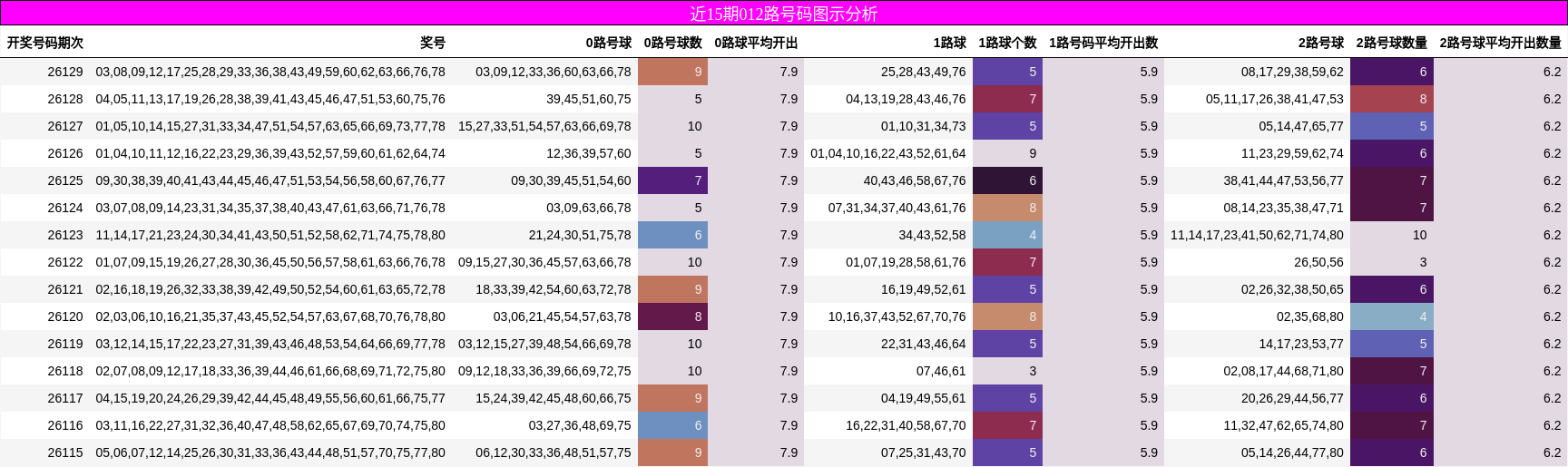Click 0路号球 cell 21,24,30,51,75,78
Viewport: 1568px width, 467px height.
[580, 235]
